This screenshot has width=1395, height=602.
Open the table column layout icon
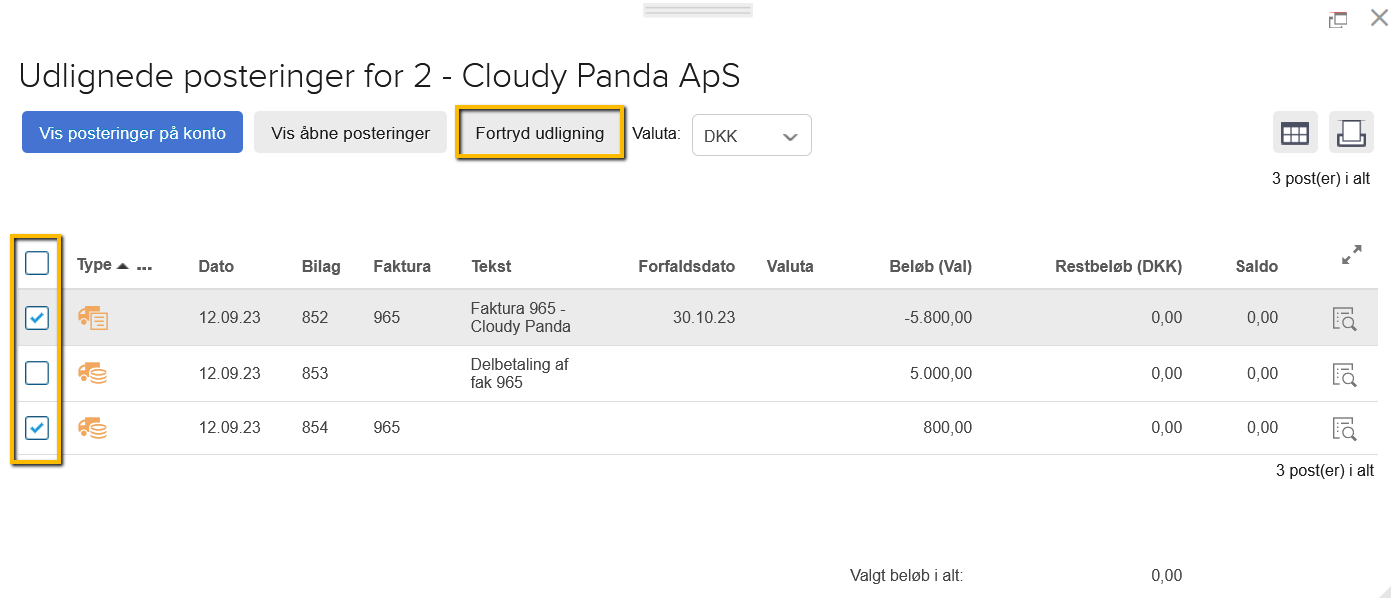tap(1295, 133)
